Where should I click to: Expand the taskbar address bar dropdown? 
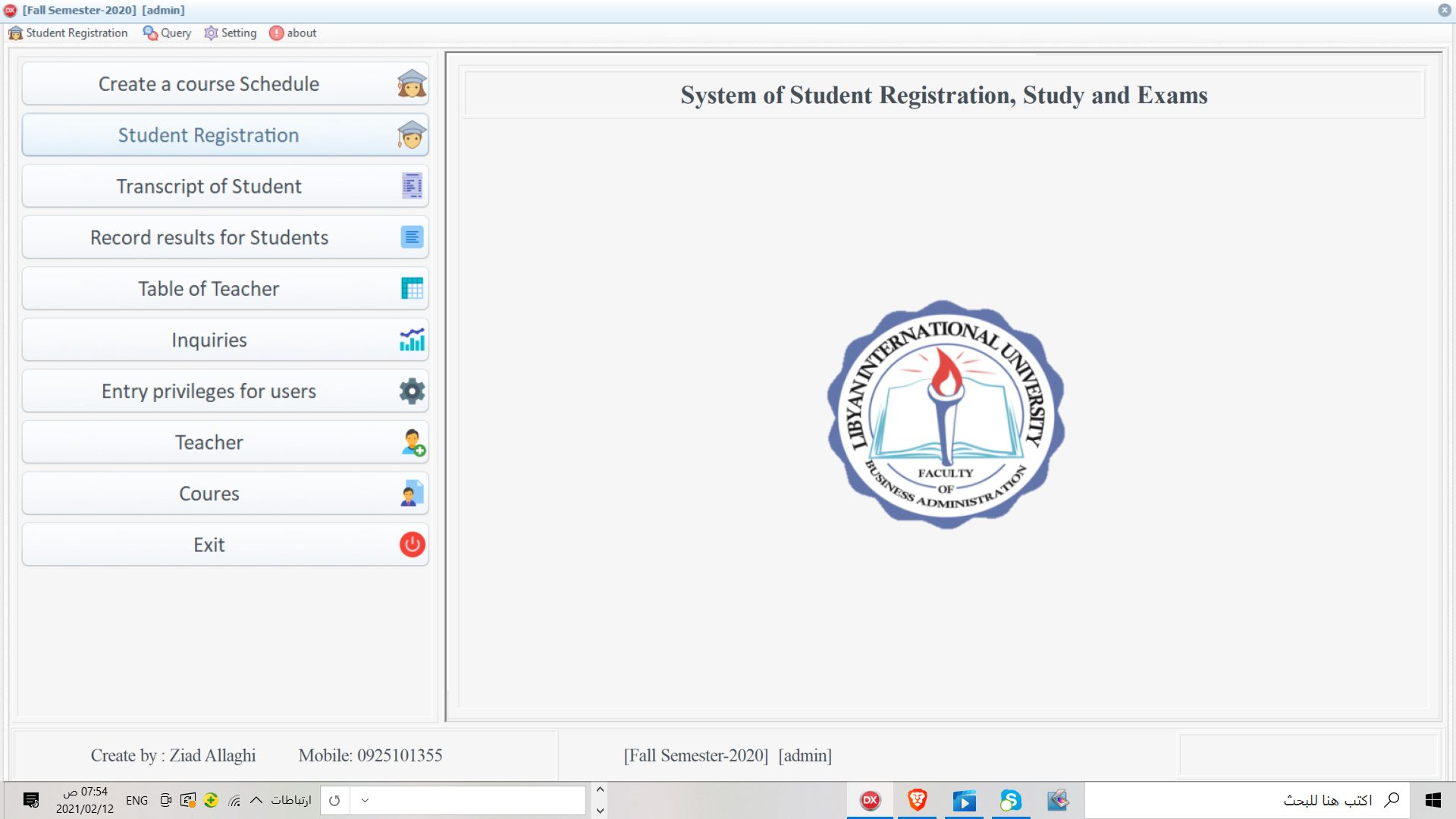tap(365, 801)
